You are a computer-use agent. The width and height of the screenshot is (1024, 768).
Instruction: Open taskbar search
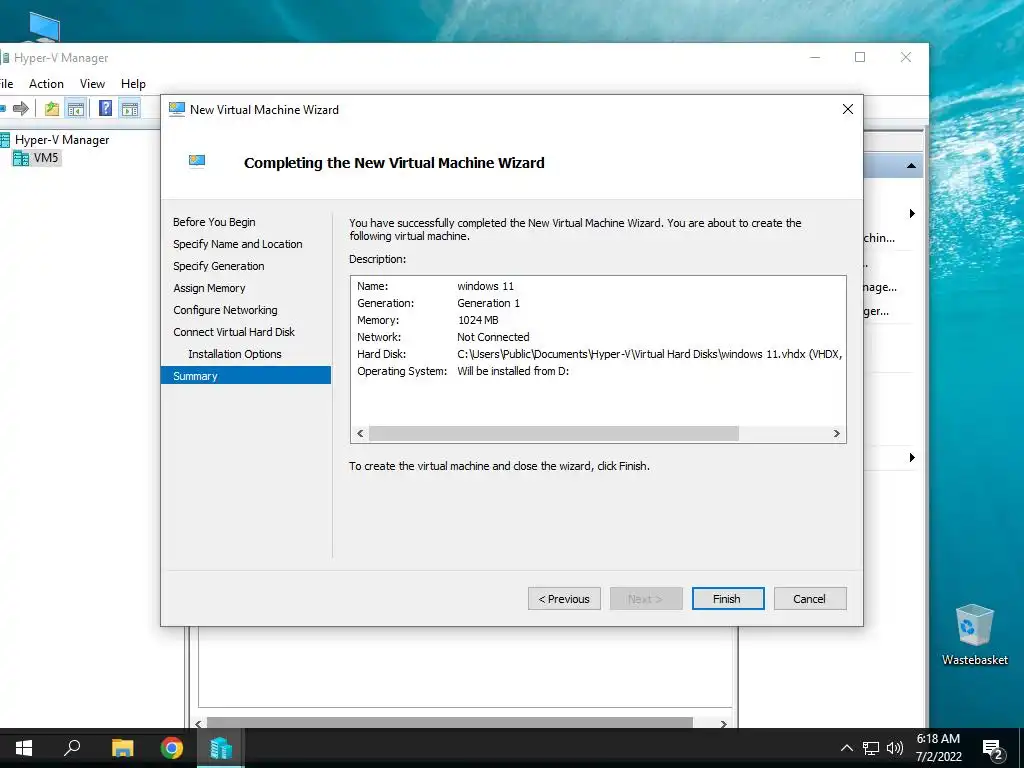[72, 748]
